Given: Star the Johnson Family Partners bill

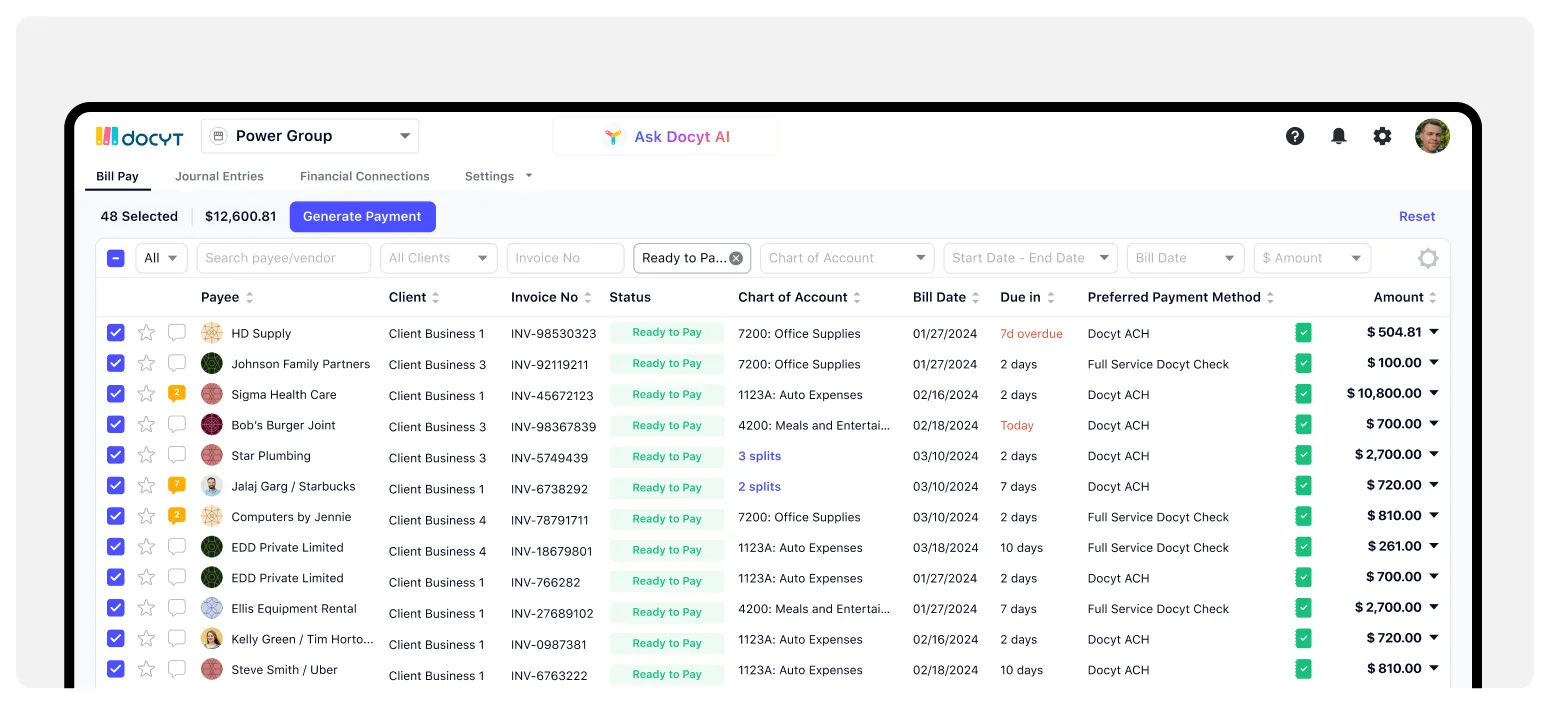Looking at the screenshot, I should (146, 363).
